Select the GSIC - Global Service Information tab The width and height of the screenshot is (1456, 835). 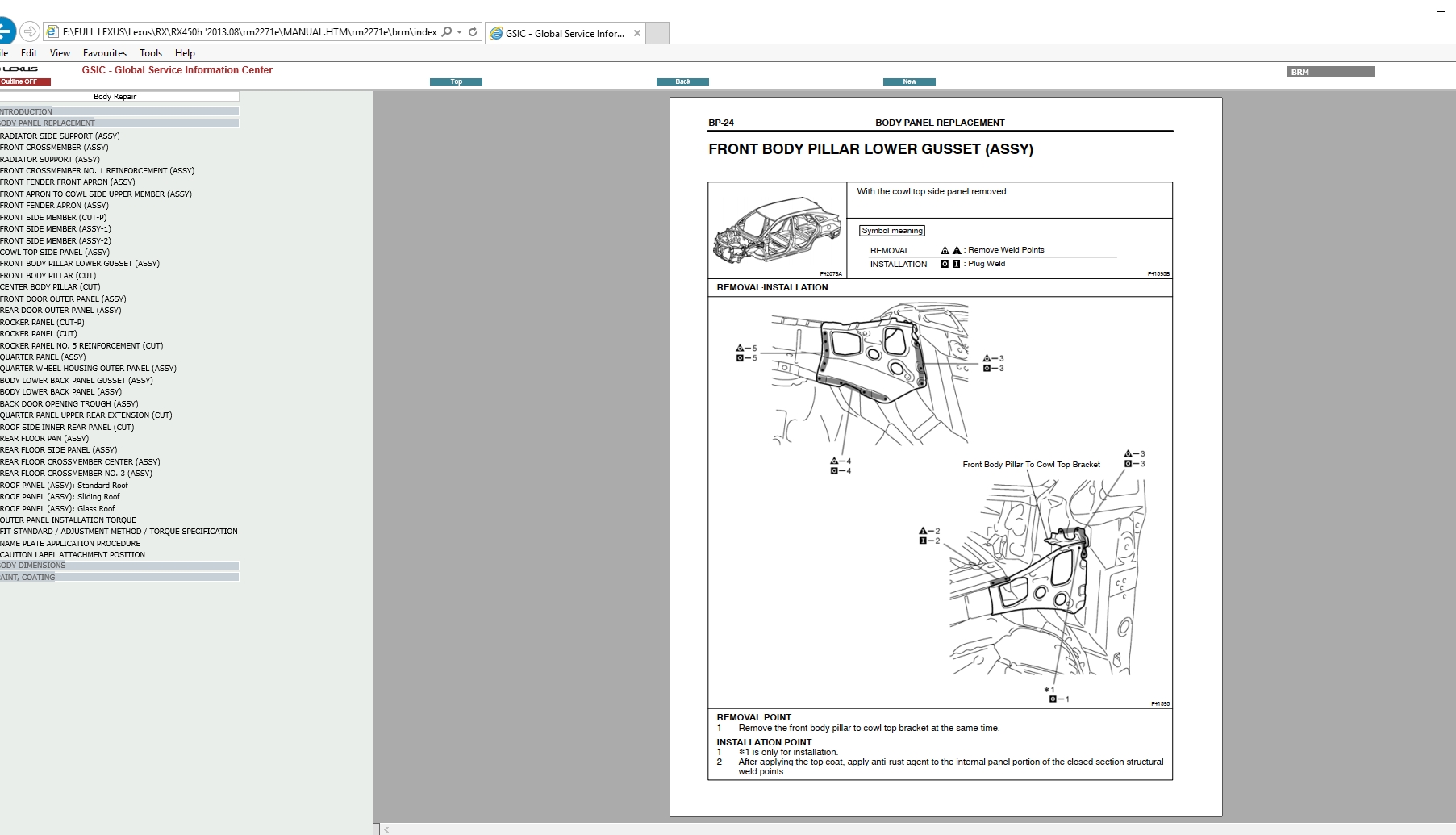click(565, 33)
